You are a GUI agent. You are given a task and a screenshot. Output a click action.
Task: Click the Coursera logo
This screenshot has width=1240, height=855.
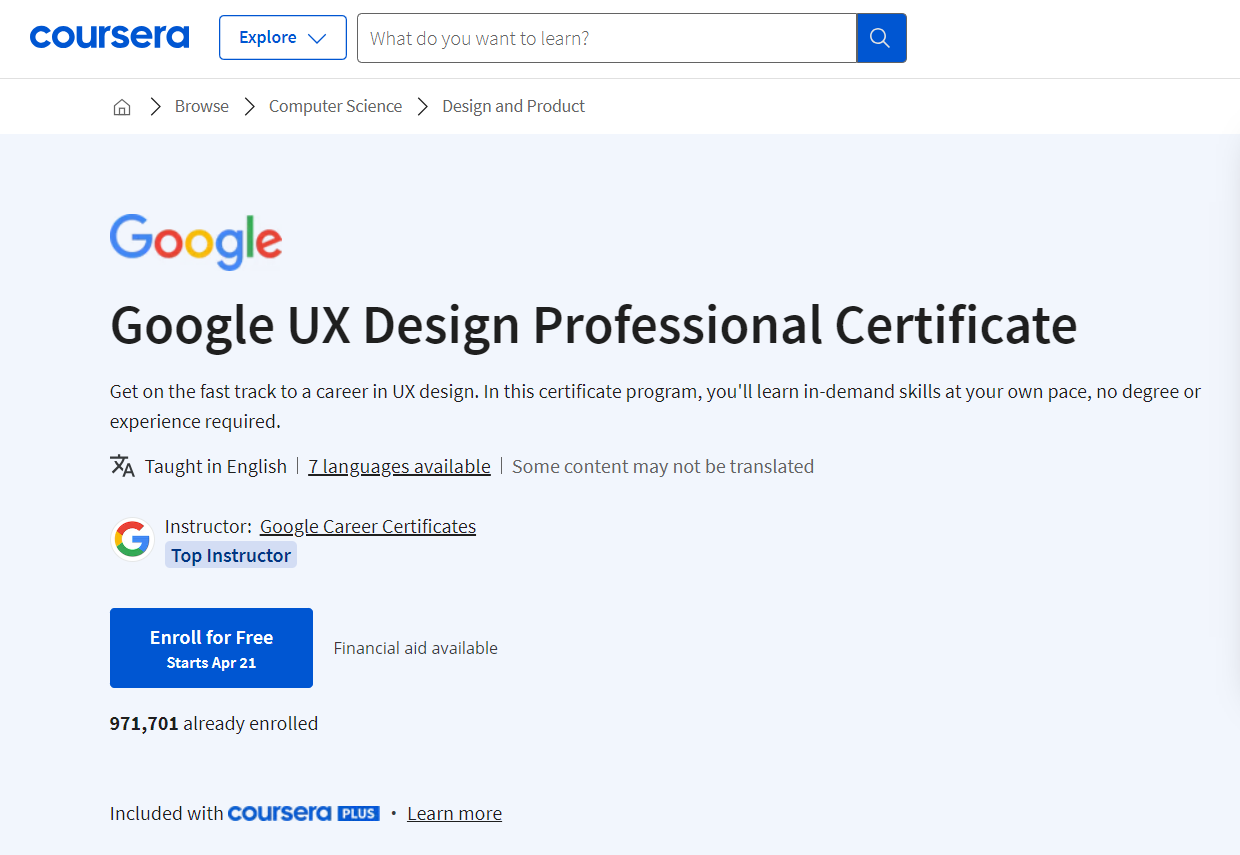[109, 36]
